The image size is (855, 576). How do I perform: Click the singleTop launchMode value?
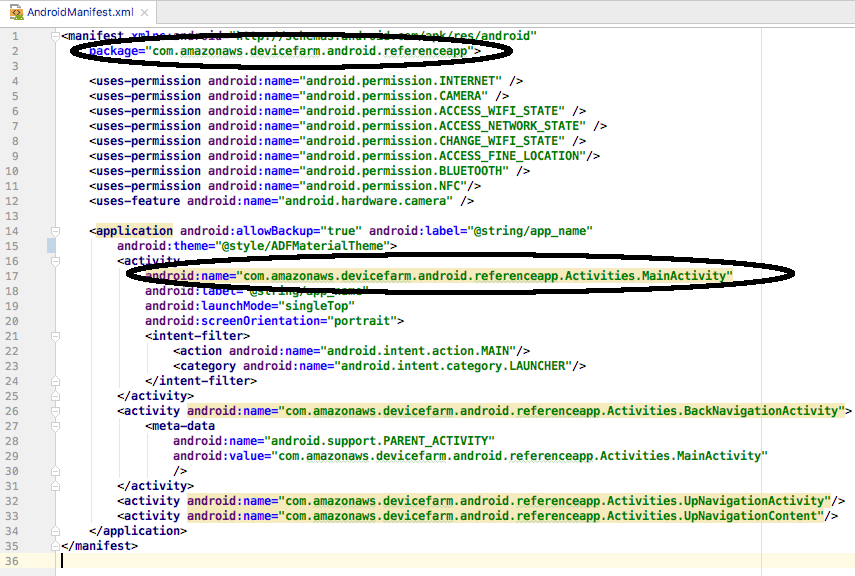tap(316, 306)
